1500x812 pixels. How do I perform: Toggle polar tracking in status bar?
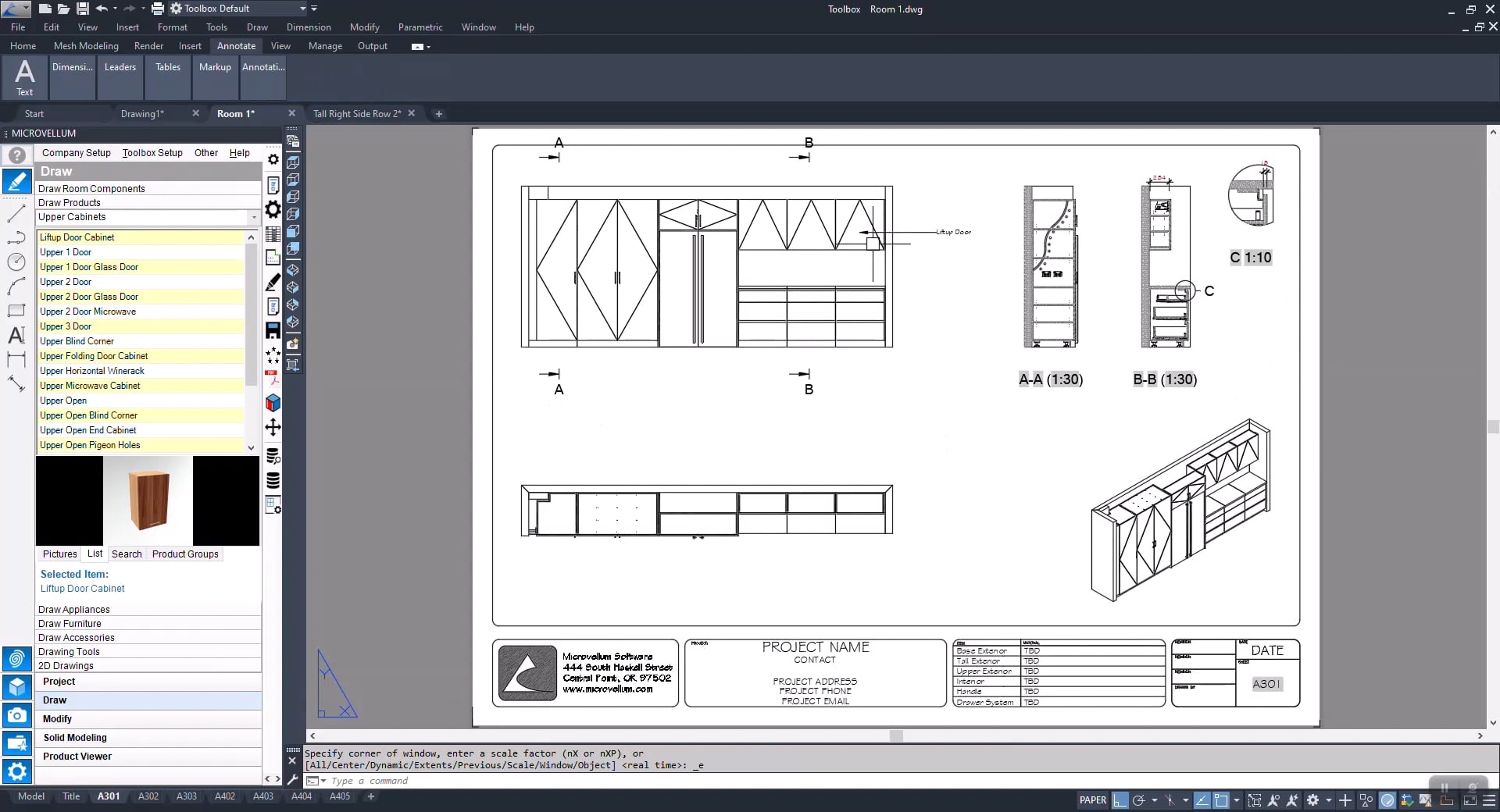coord(1139,800)
